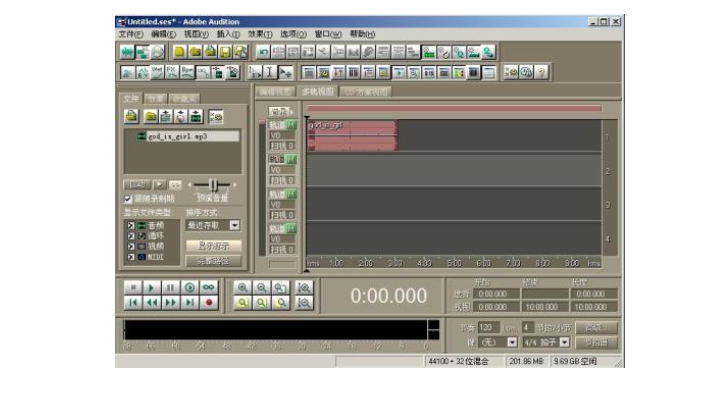Toggle the green button on track 1 header
The width and height of the screenshot is (727, 393).
[x=291, y=125]
